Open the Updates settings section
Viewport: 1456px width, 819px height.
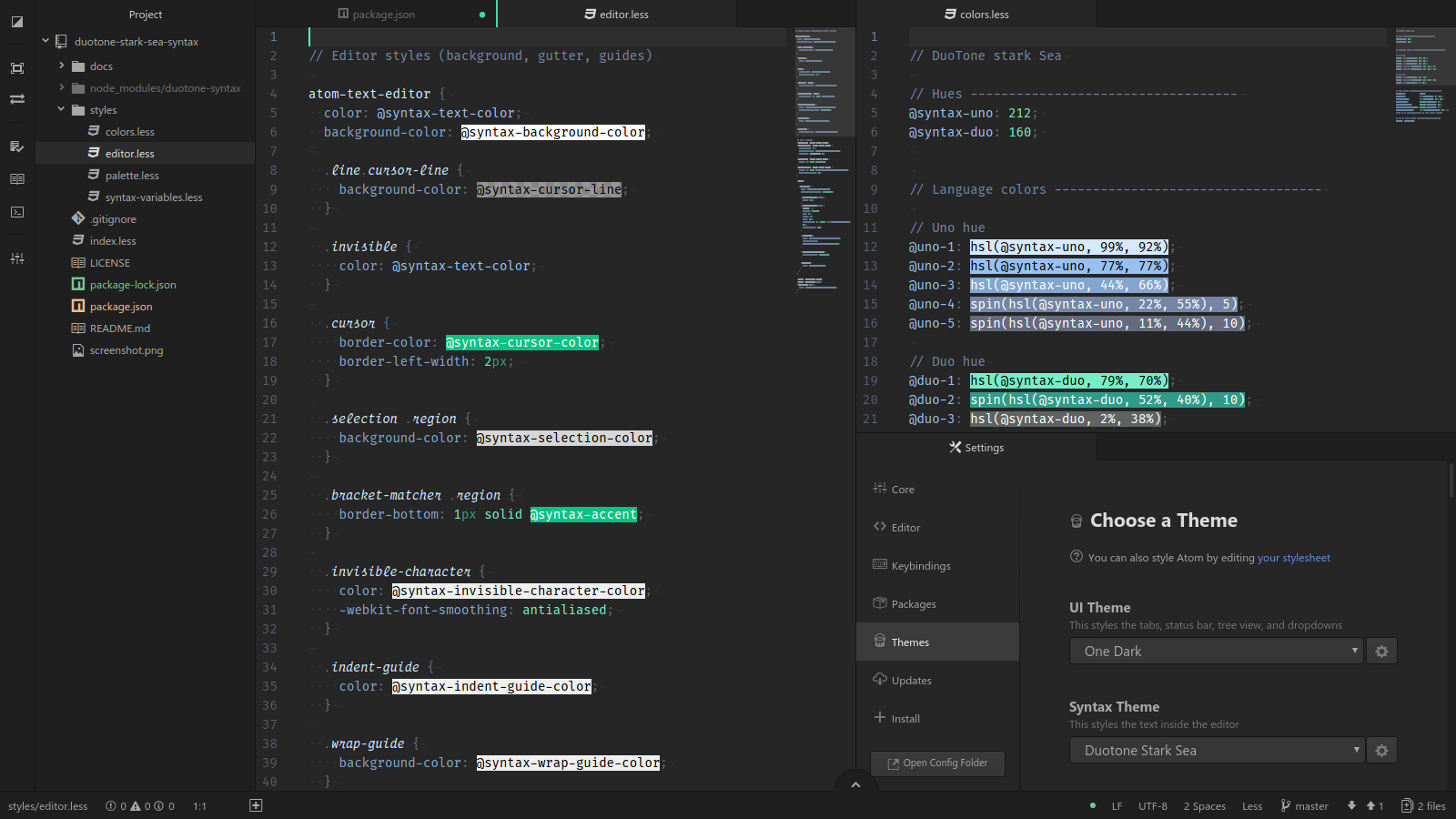click(x=937, y=680)
